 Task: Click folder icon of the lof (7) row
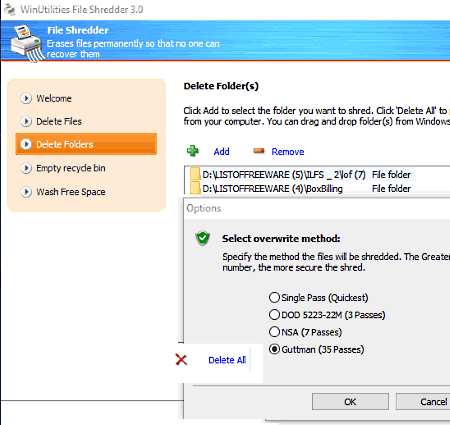[195, 174]
